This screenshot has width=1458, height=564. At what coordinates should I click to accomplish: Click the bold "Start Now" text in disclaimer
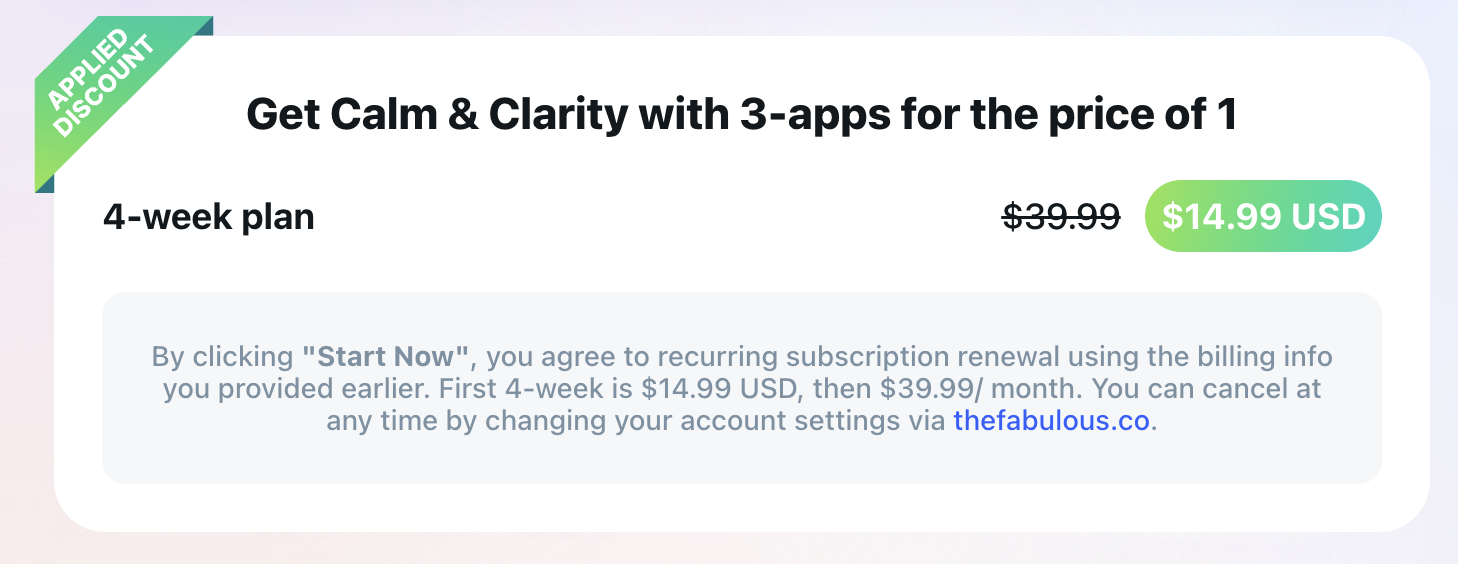point(385,356)
